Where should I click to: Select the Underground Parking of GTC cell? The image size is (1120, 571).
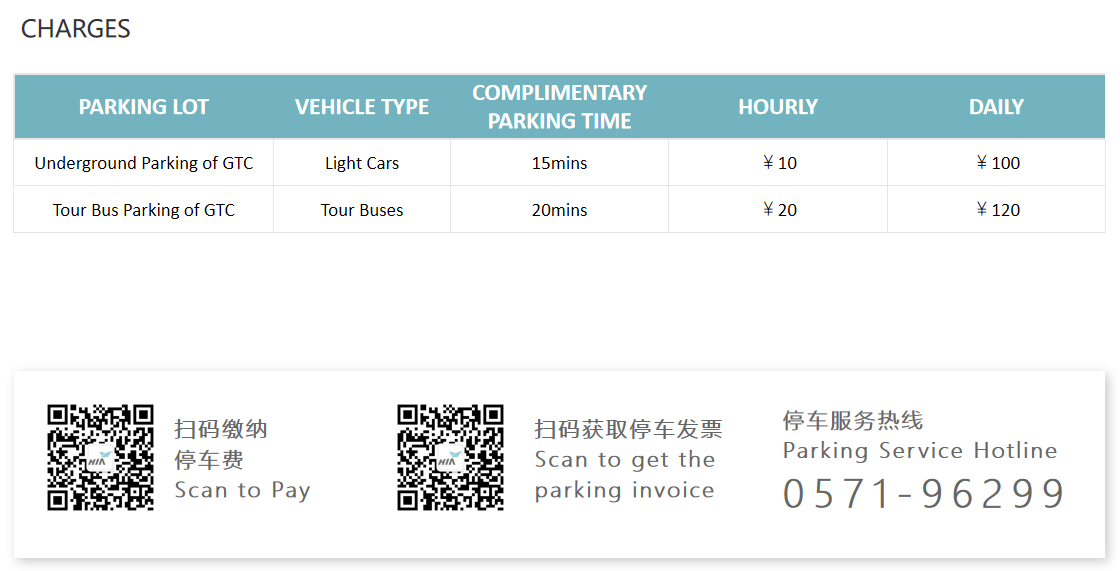point(144,163)
